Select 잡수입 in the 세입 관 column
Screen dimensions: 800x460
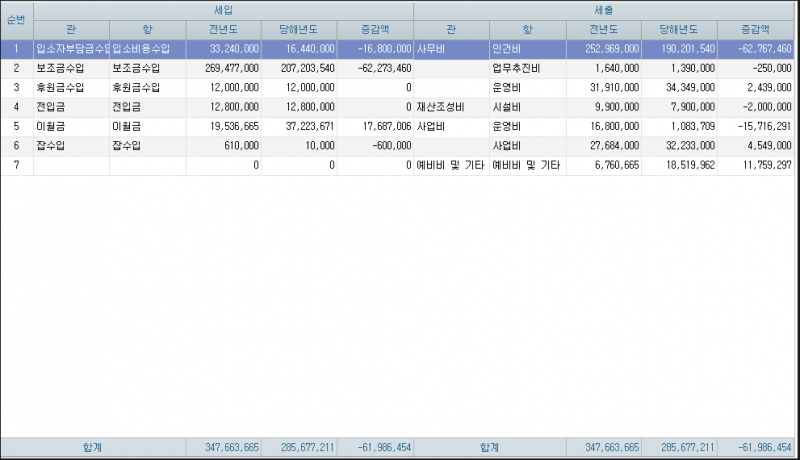(x=71, y=146)
